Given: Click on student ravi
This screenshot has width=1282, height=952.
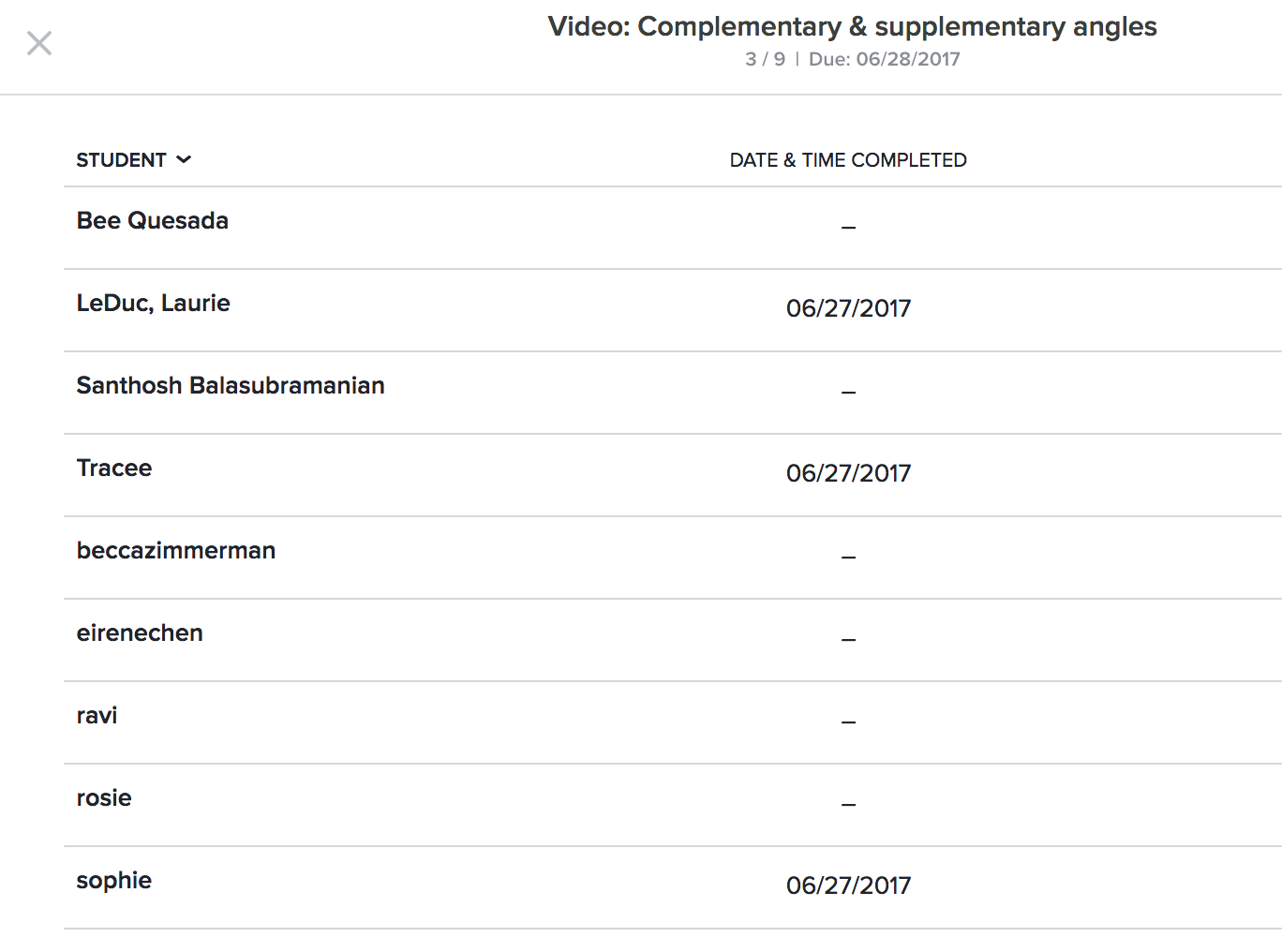Looking at the screenshot, I should (97, 716).
